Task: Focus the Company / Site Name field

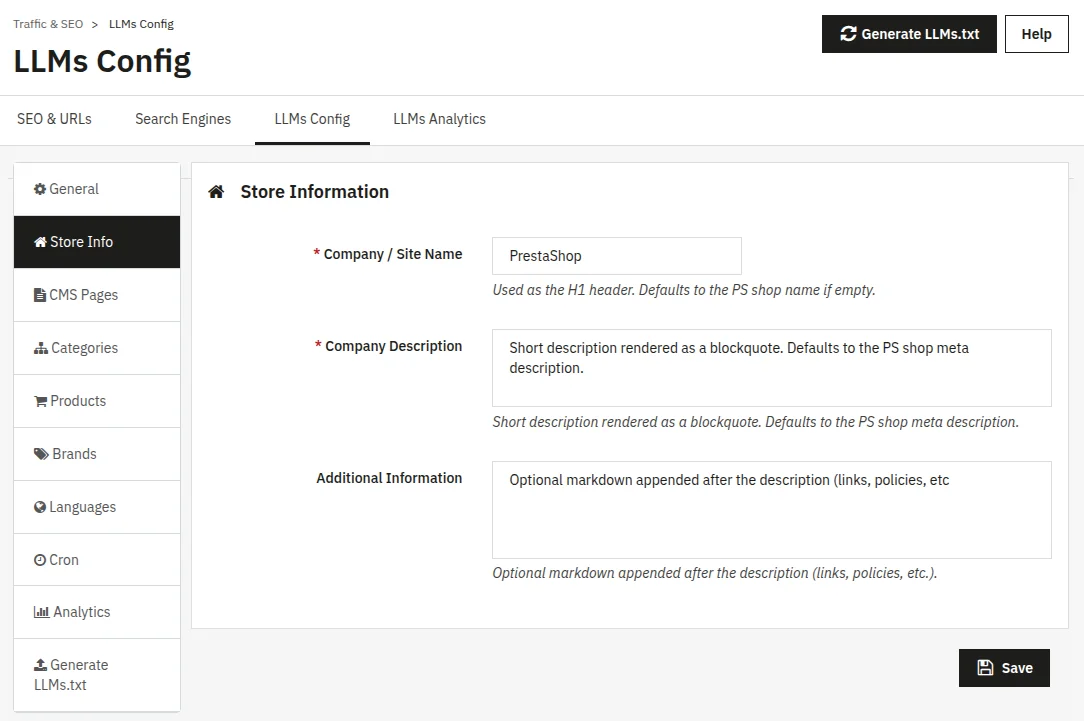Action: [617, 256]
